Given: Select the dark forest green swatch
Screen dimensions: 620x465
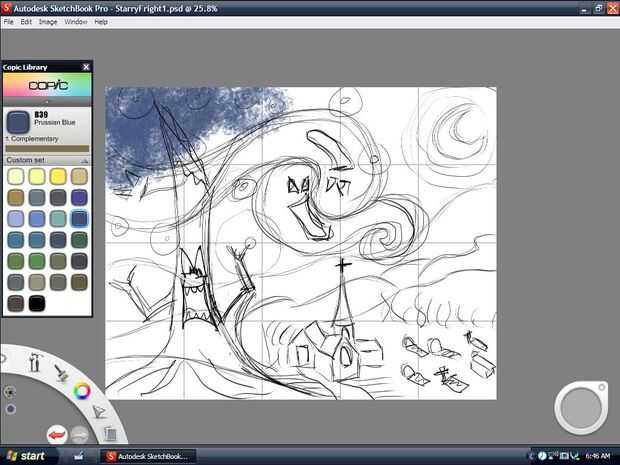Looking at the screenshot, I should click(x=79, y=240).
